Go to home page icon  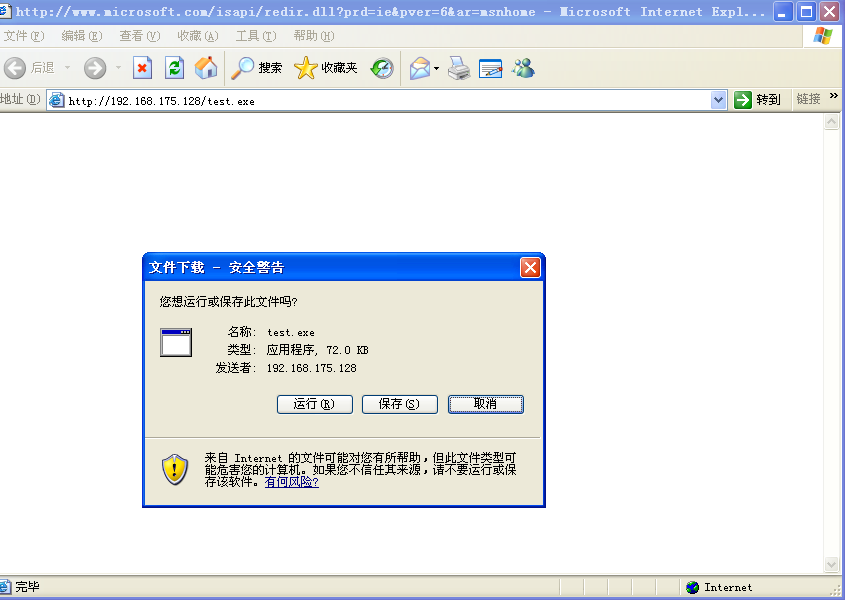(206, 68)
